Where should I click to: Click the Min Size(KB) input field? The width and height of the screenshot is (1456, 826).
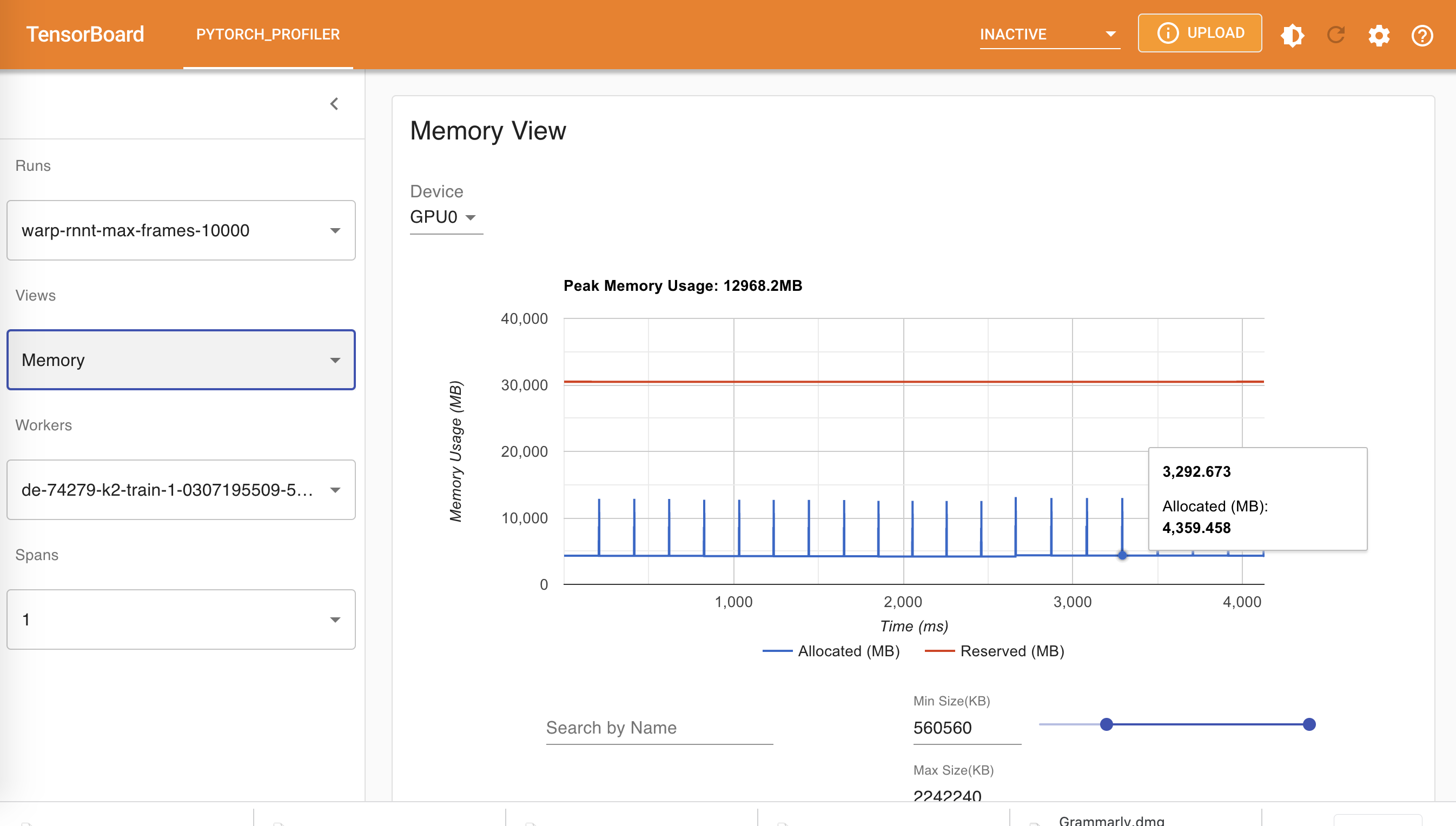tap(967, 727)
